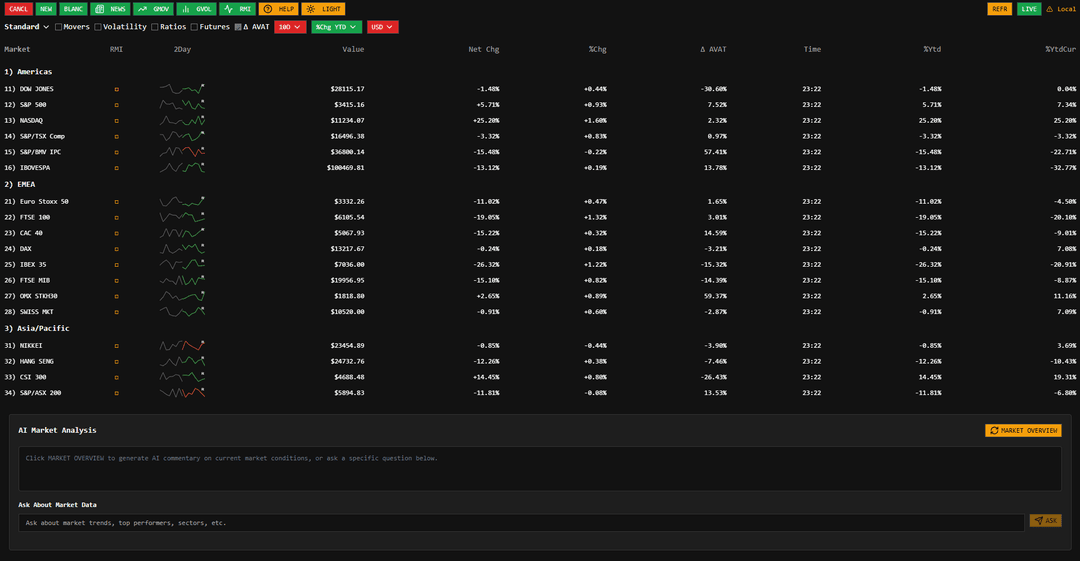Select the S&P/TSX Comp row name
Image resolution: width=1080 pixels, height=561 pixels.
(x=42, y=136)
